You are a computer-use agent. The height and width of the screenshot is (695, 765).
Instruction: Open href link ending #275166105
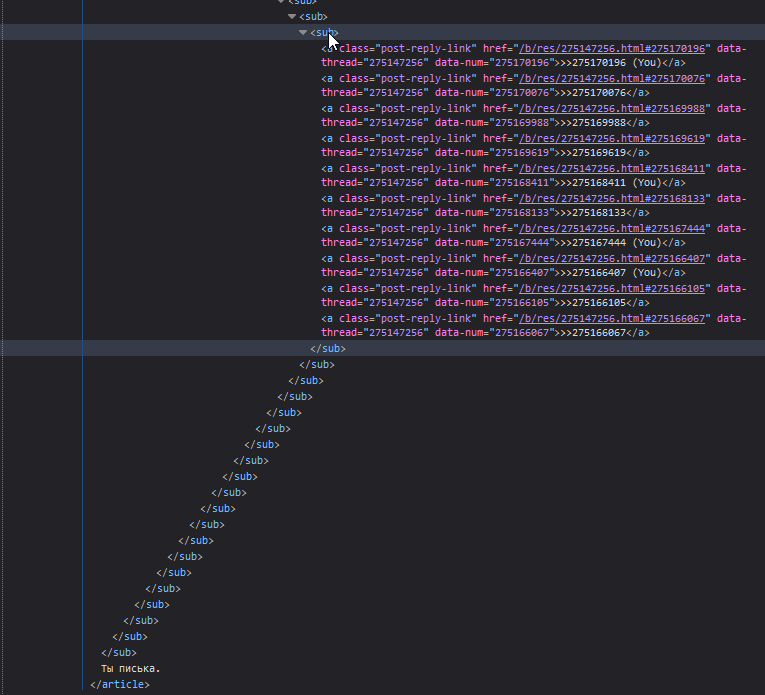(612, 289)
